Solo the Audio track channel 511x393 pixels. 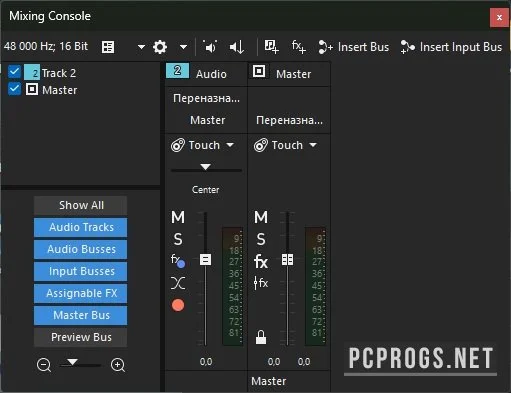coord(178,239)
